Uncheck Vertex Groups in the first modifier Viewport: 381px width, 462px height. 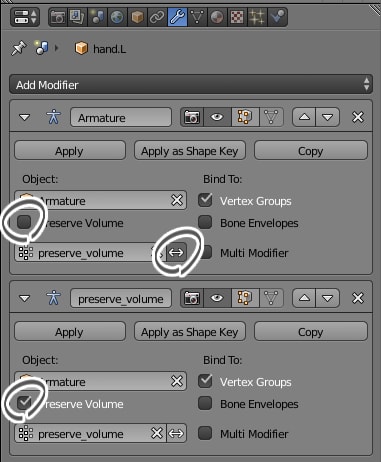pyautogui.click(x=205, y=200)
